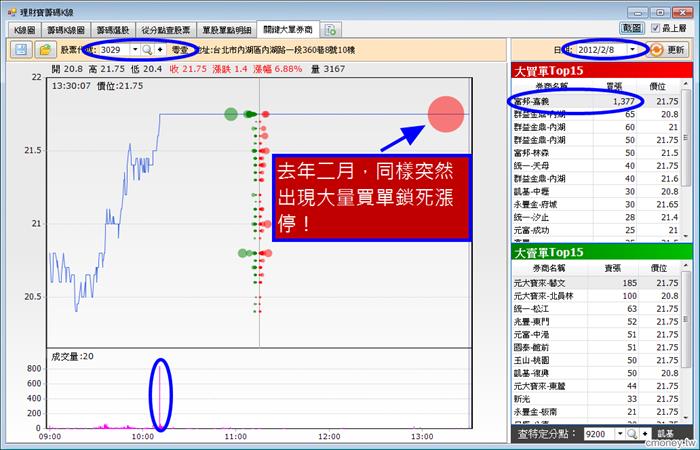The height and width of the screenshot is (450, 700).
Task: Select the 元富-成功 buy row
Action: tap(596, 230)
